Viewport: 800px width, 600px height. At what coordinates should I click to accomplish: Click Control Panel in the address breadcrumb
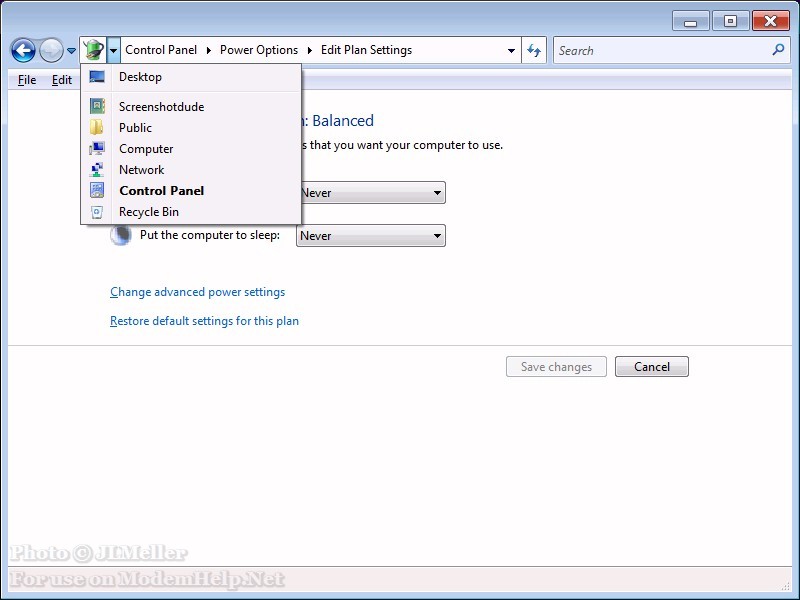pos(161,50)
